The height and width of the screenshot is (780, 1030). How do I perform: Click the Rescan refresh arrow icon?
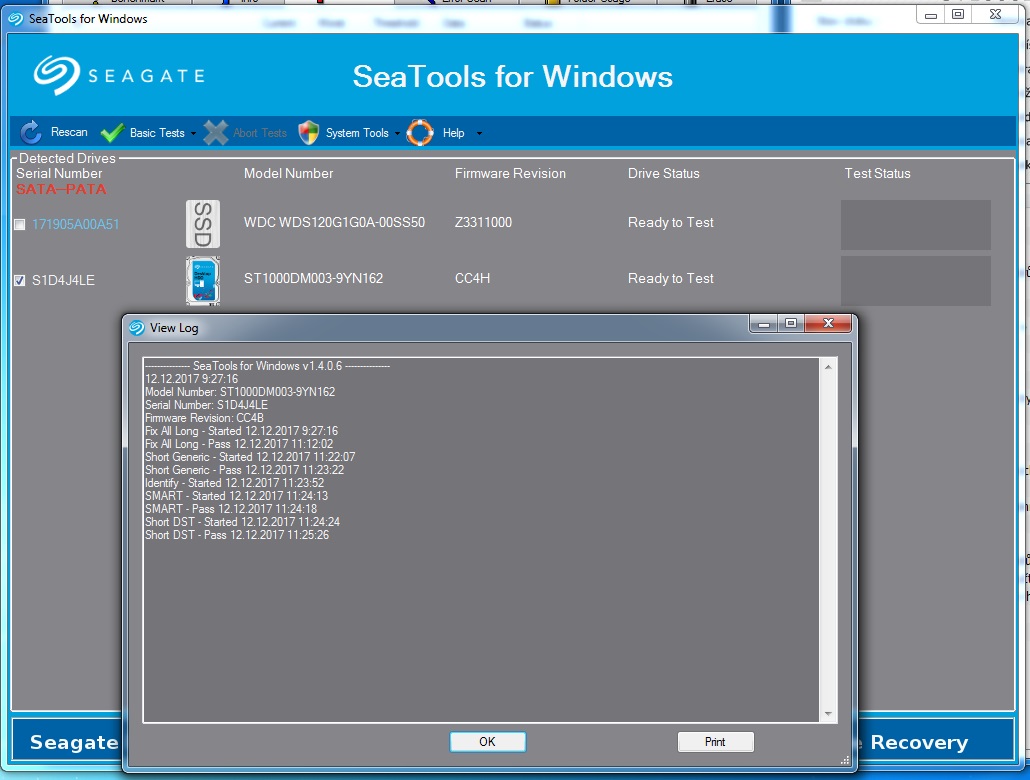pos(31,132)
